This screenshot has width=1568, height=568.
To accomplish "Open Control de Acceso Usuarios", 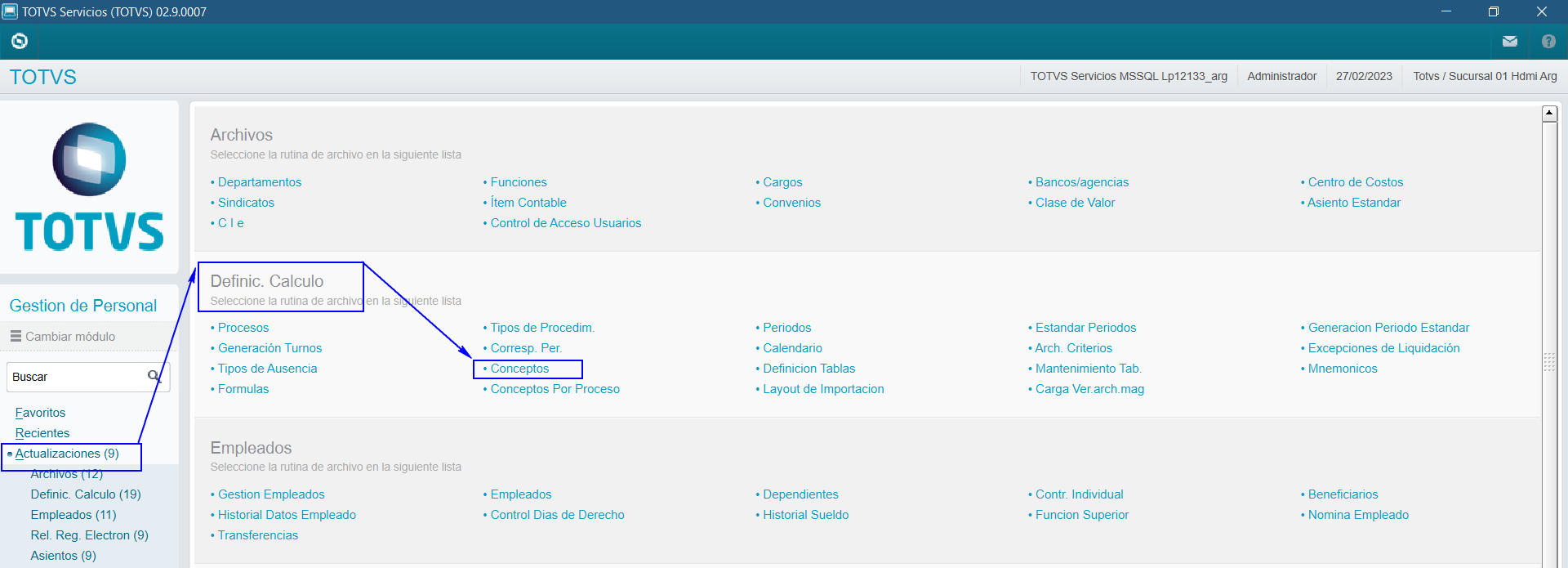I will point(566,223).
